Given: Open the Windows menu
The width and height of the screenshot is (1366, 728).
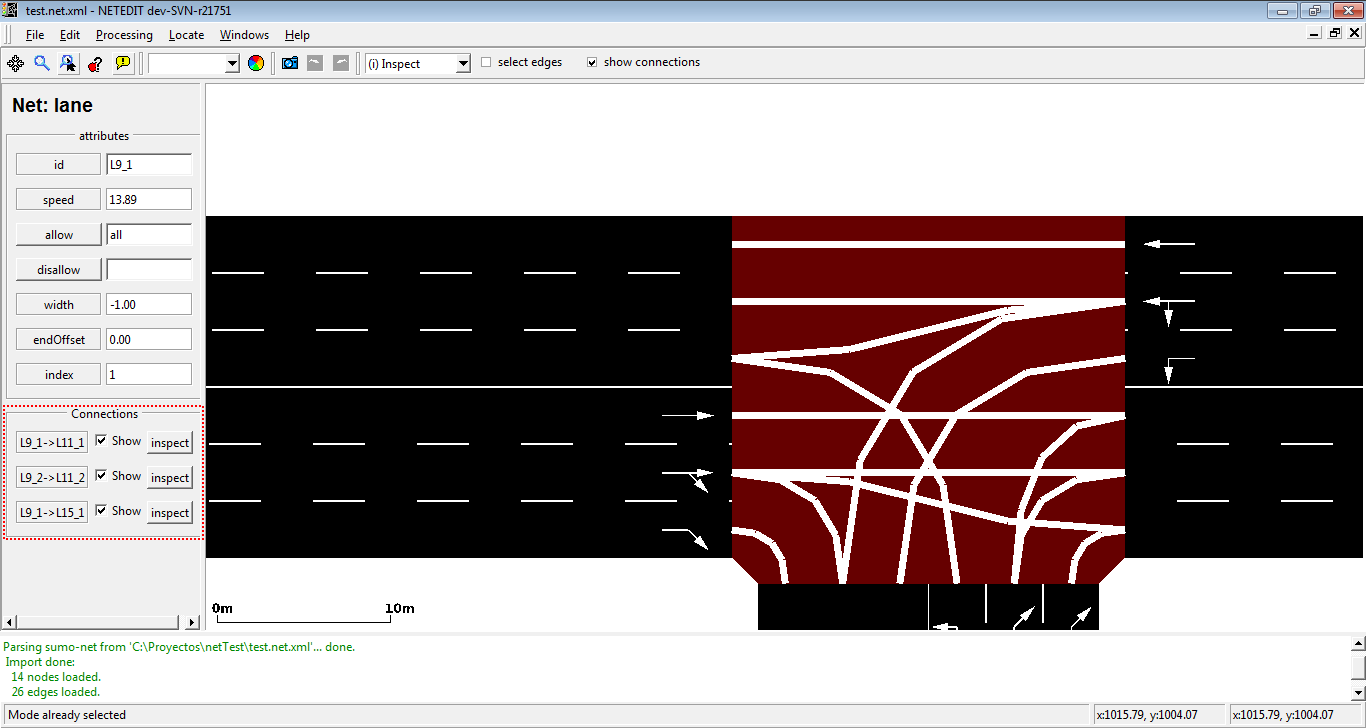Looking at the screenshot, I should [244, 35].
